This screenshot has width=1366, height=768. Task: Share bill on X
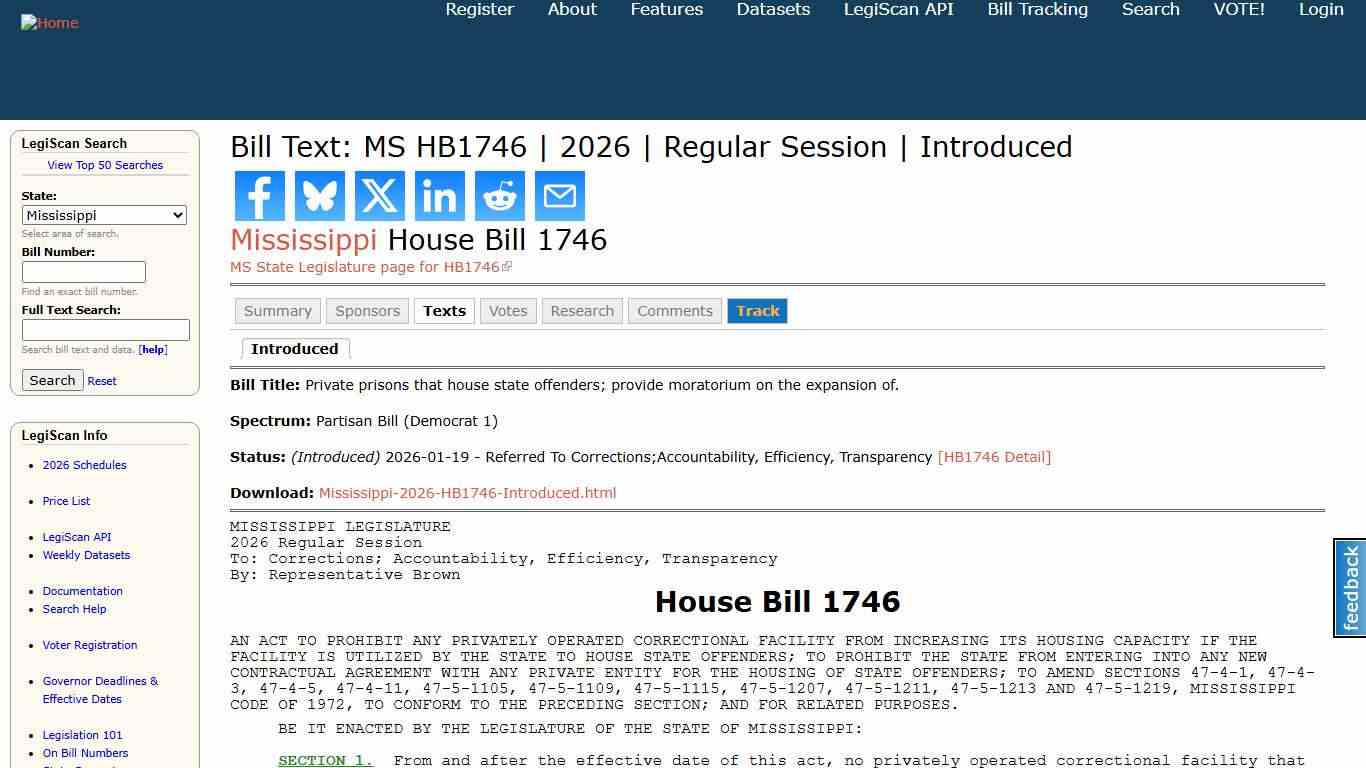pos(379,196)
